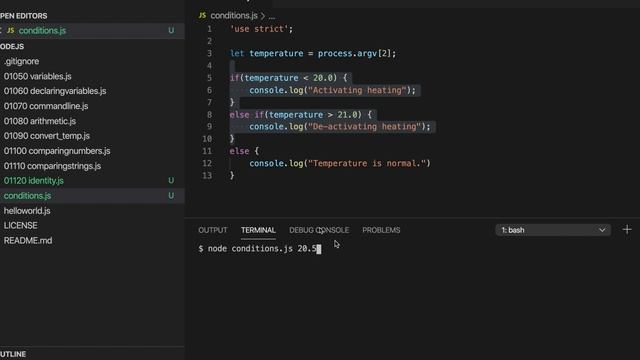Viewport: 640px width, 360px height.
Task: Switch to the Terminal panel tab
Action: (258, 230)
